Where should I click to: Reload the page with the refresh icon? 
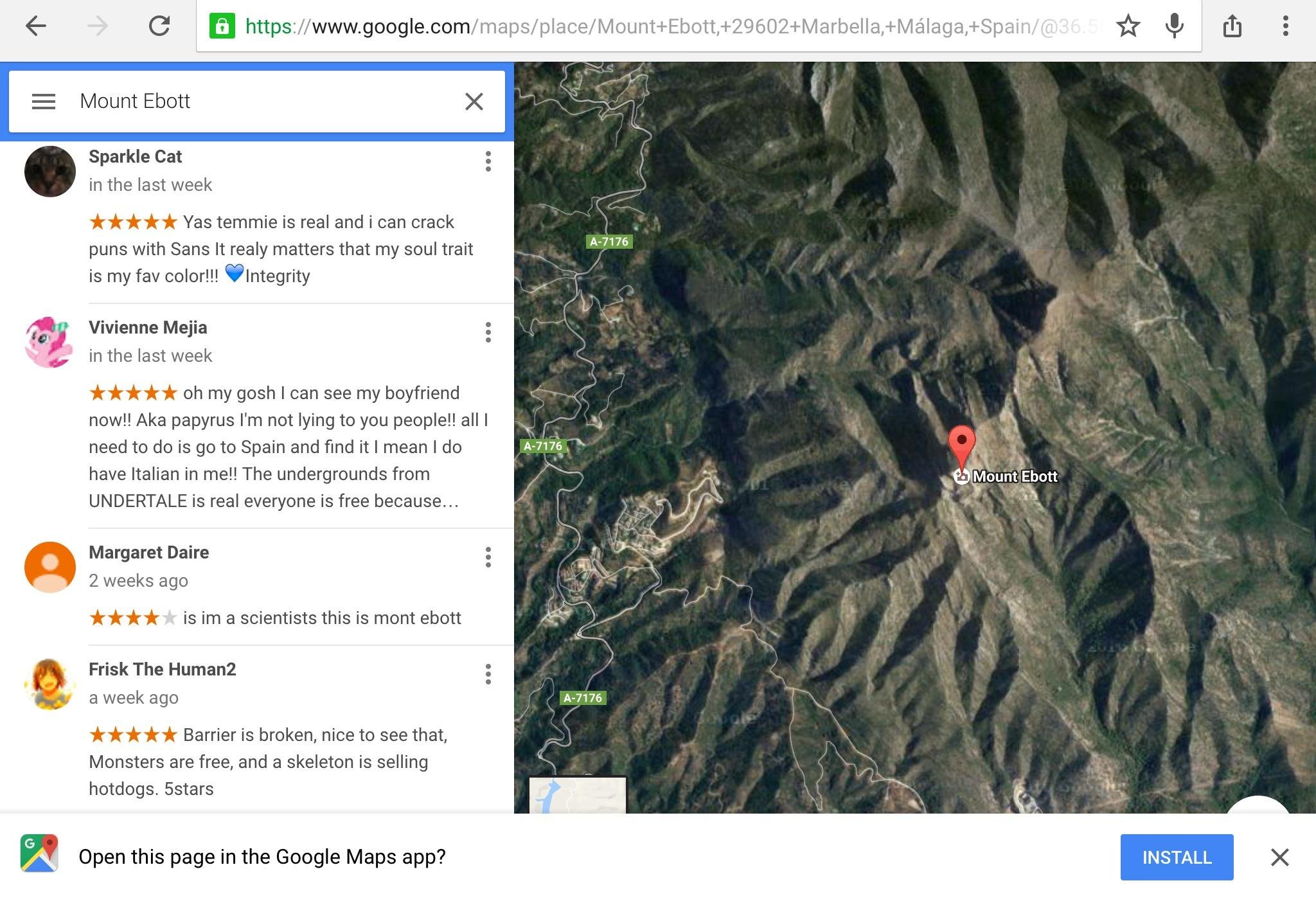[x=159, y=26]
